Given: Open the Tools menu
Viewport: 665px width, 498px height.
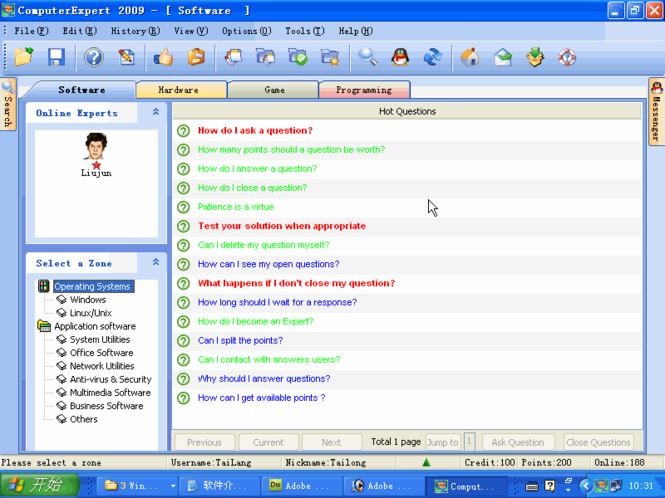Looking at the screenshot, I should tap(303, 31).
